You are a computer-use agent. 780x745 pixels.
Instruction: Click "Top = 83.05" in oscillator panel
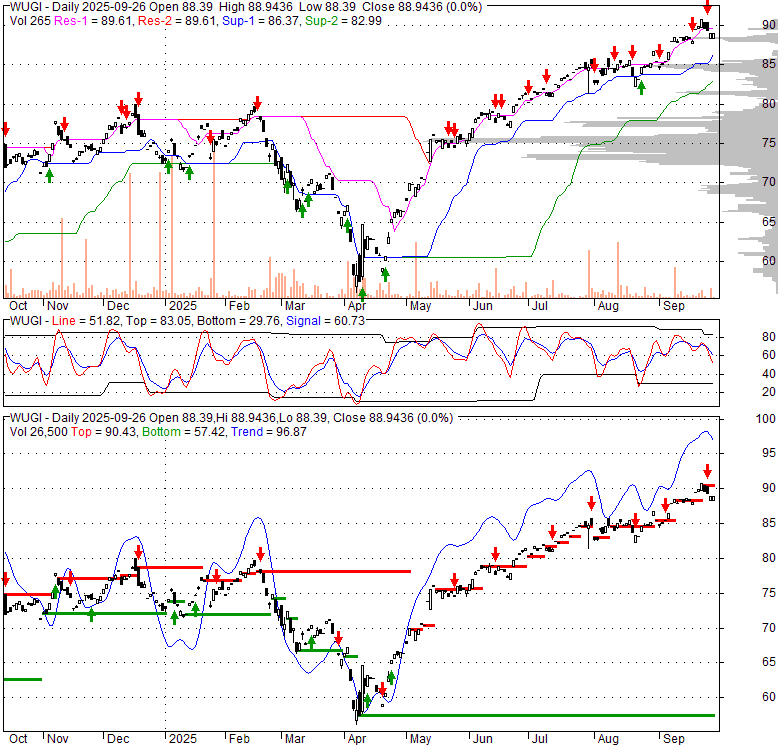158,321
